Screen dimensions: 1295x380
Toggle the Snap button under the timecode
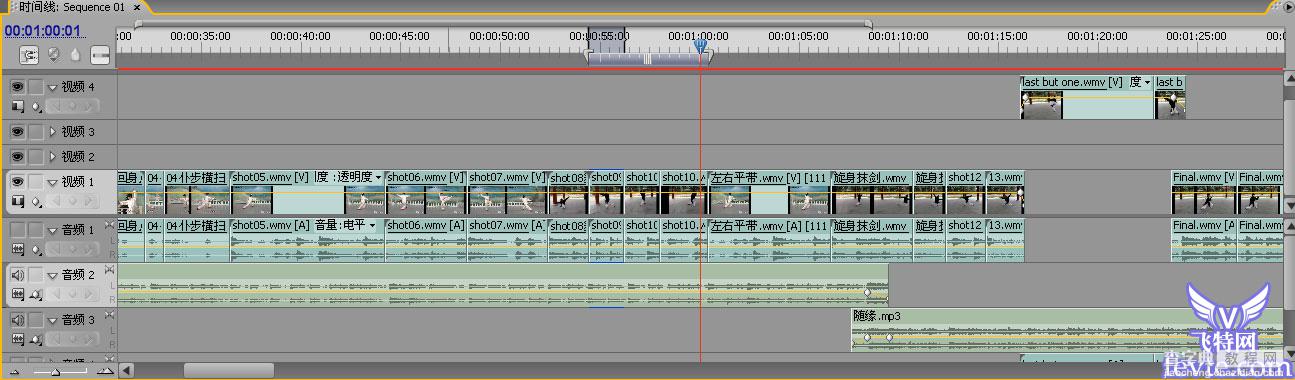click(29, 54)
